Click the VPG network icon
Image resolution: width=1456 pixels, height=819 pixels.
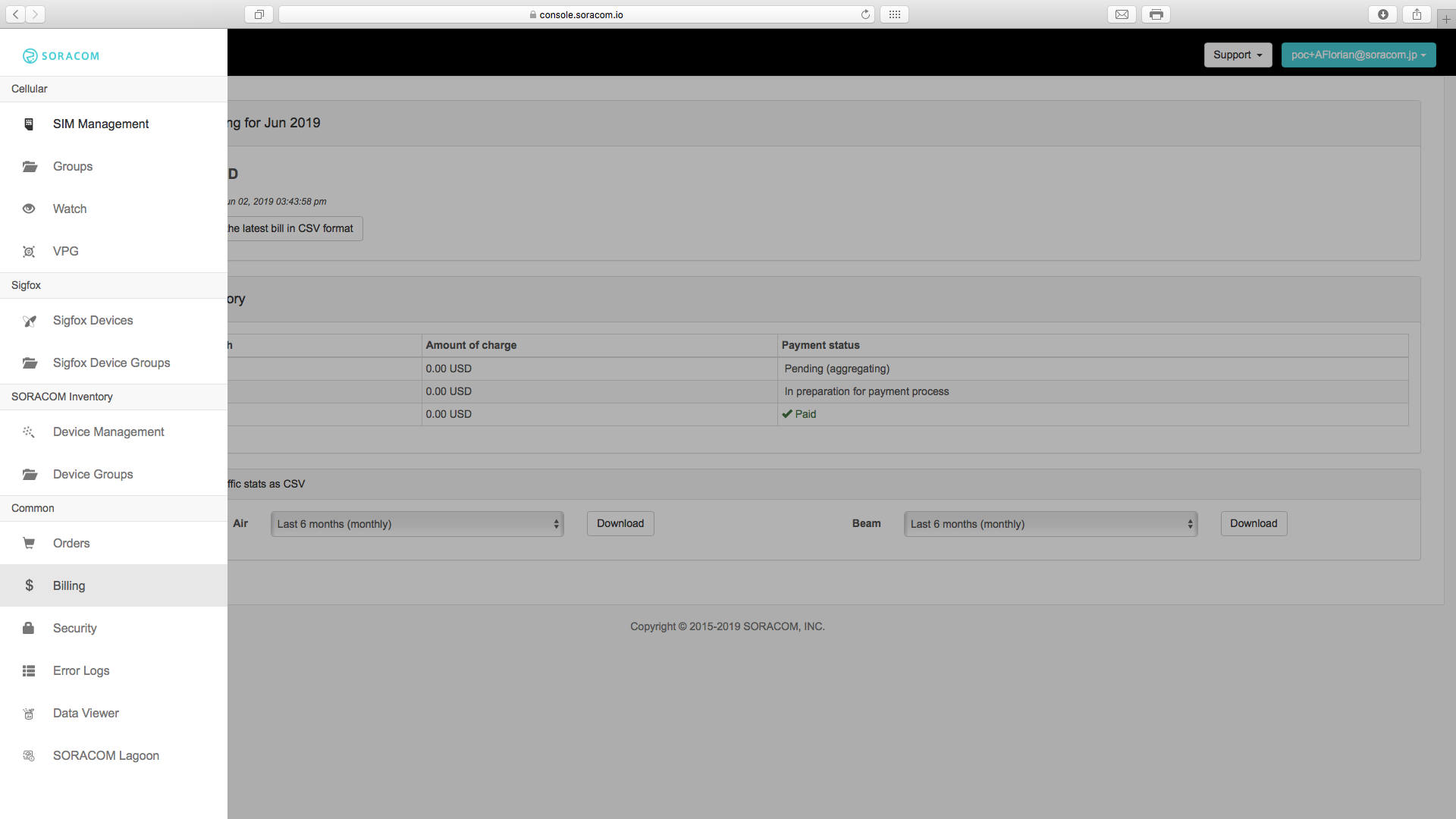pyautogui.click(x=29, y=251)
